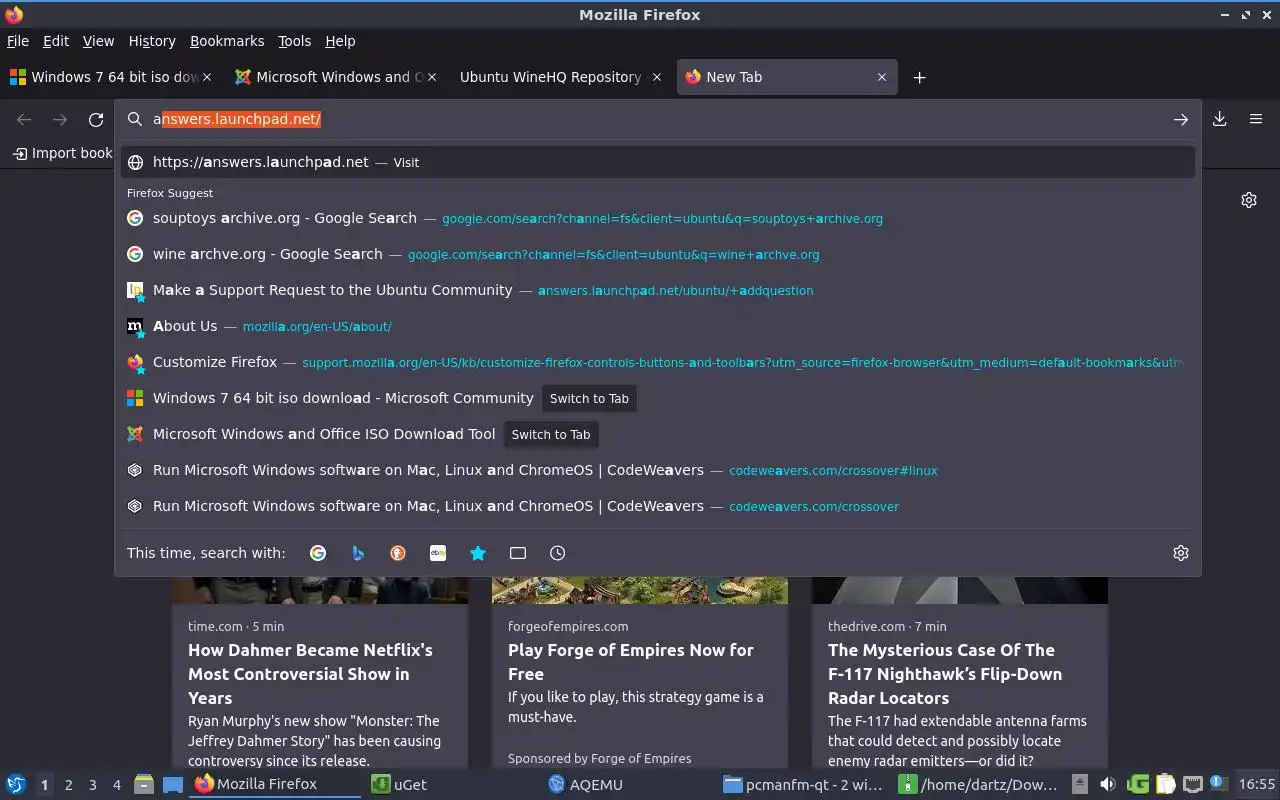Viewport: 1280px width, 800px height.
Task: Open the taskbar start menu icon
Action: (x=16, y=784)
